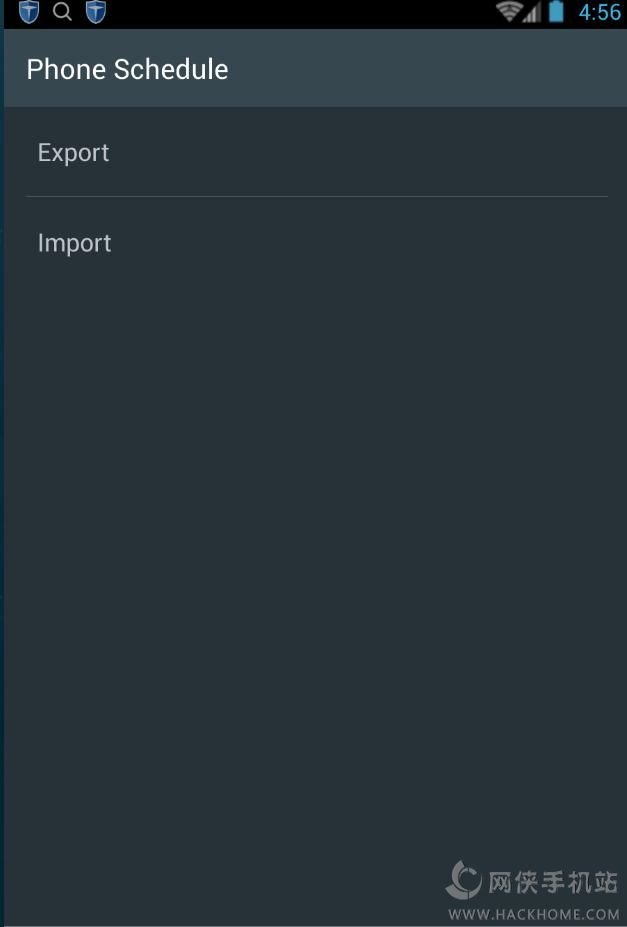Tap empty status bar space between shield and Wi-Fi

(300, 13)
